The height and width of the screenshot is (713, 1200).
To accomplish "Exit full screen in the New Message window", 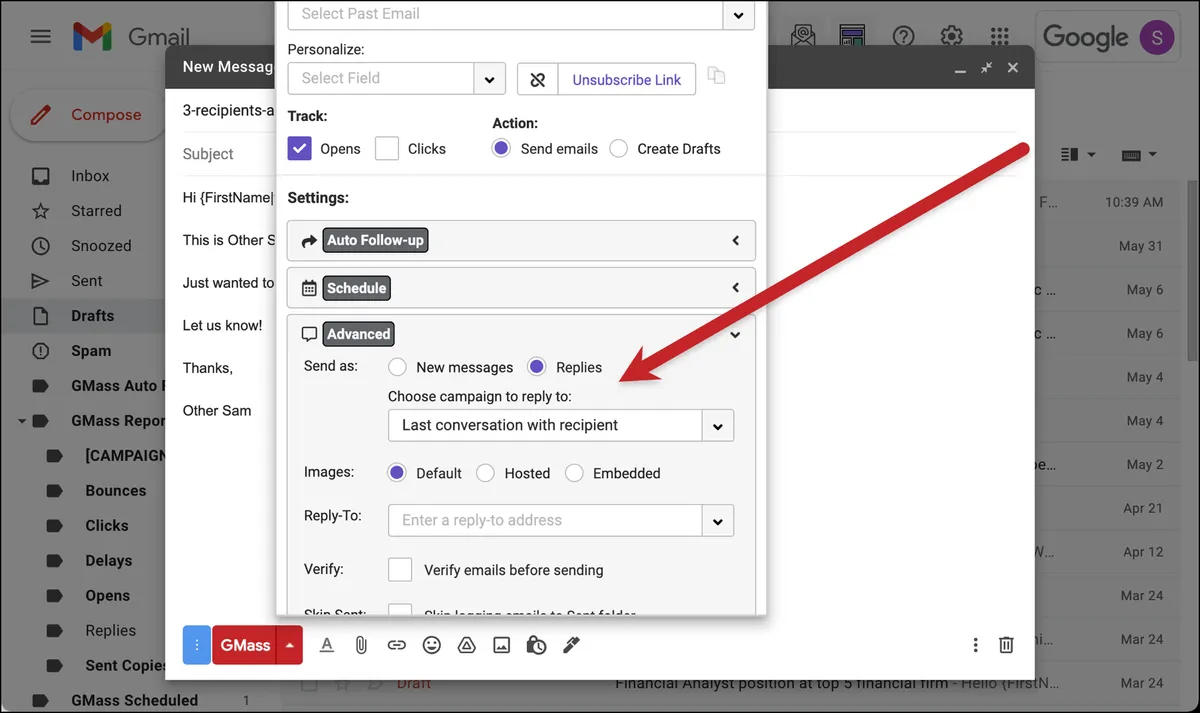I will tap(986, 67).
